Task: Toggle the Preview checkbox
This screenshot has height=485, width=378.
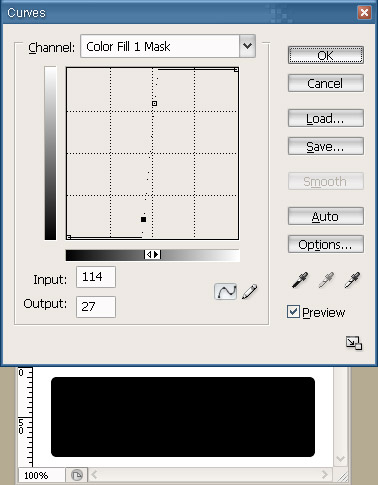Action: [x=293, y=312]
